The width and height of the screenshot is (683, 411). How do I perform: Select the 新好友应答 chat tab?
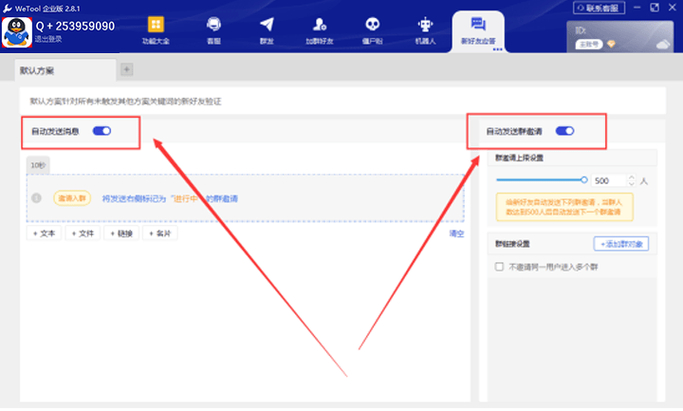coord(478,30)
